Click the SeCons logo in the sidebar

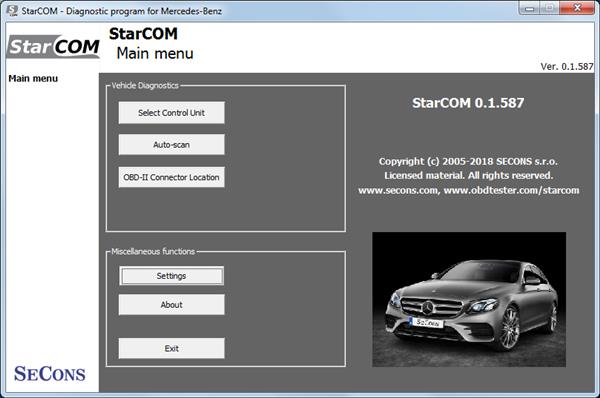50,374
